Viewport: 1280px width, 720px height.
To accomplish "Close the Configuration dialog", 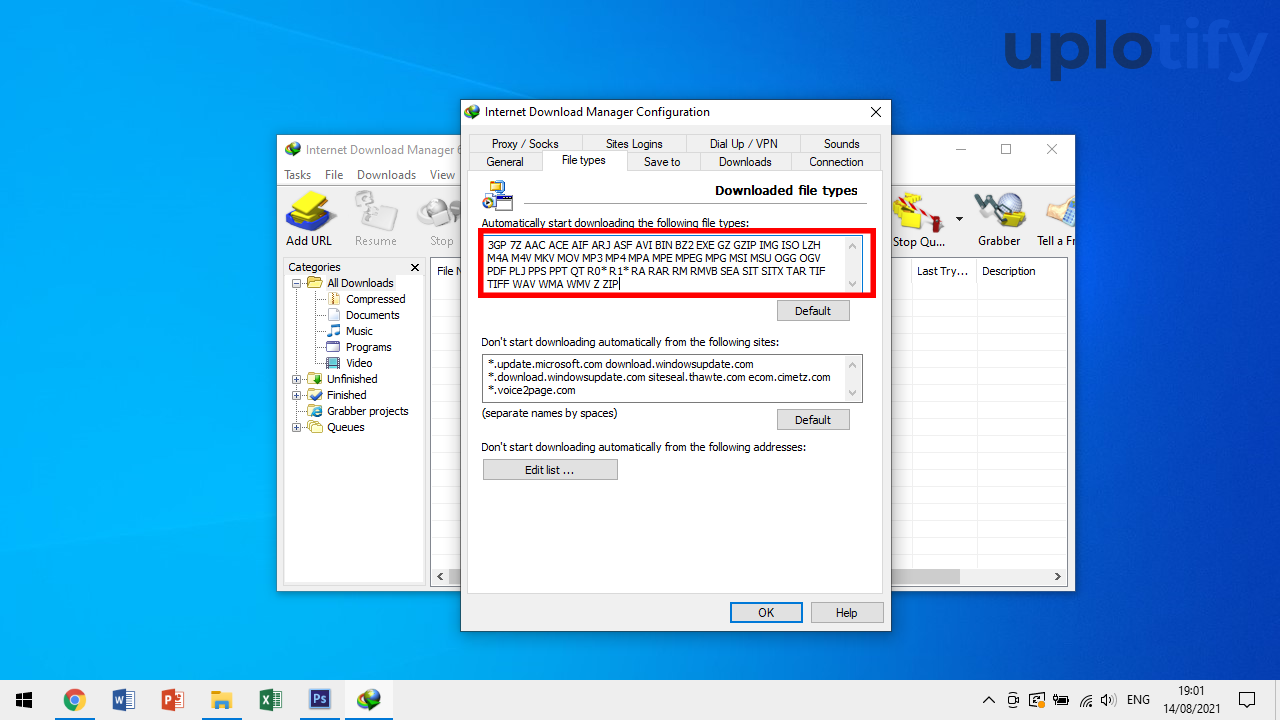I will (x=876, y=112).
